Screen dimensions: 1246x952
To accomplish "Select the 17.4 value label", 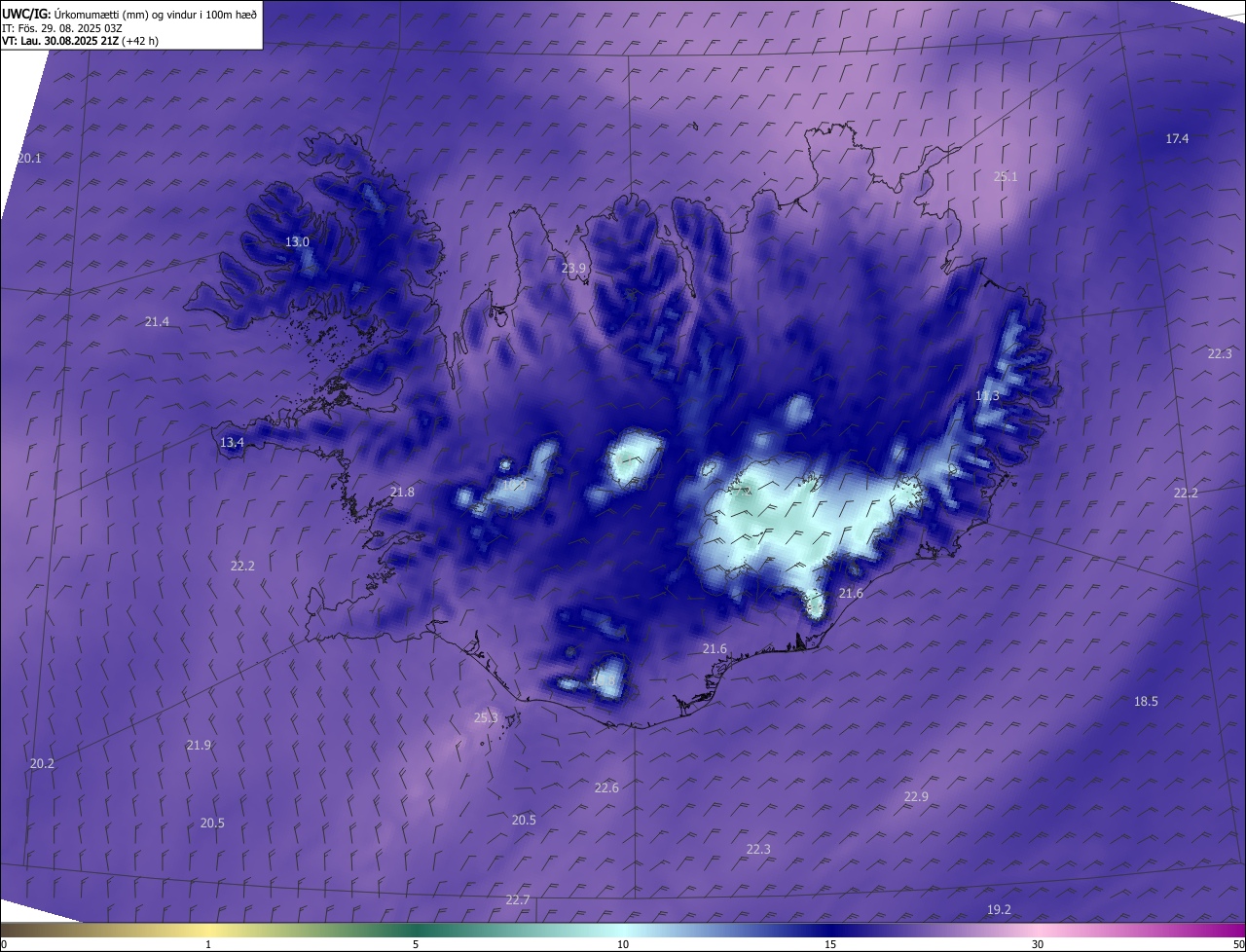I will (1177, 139).
